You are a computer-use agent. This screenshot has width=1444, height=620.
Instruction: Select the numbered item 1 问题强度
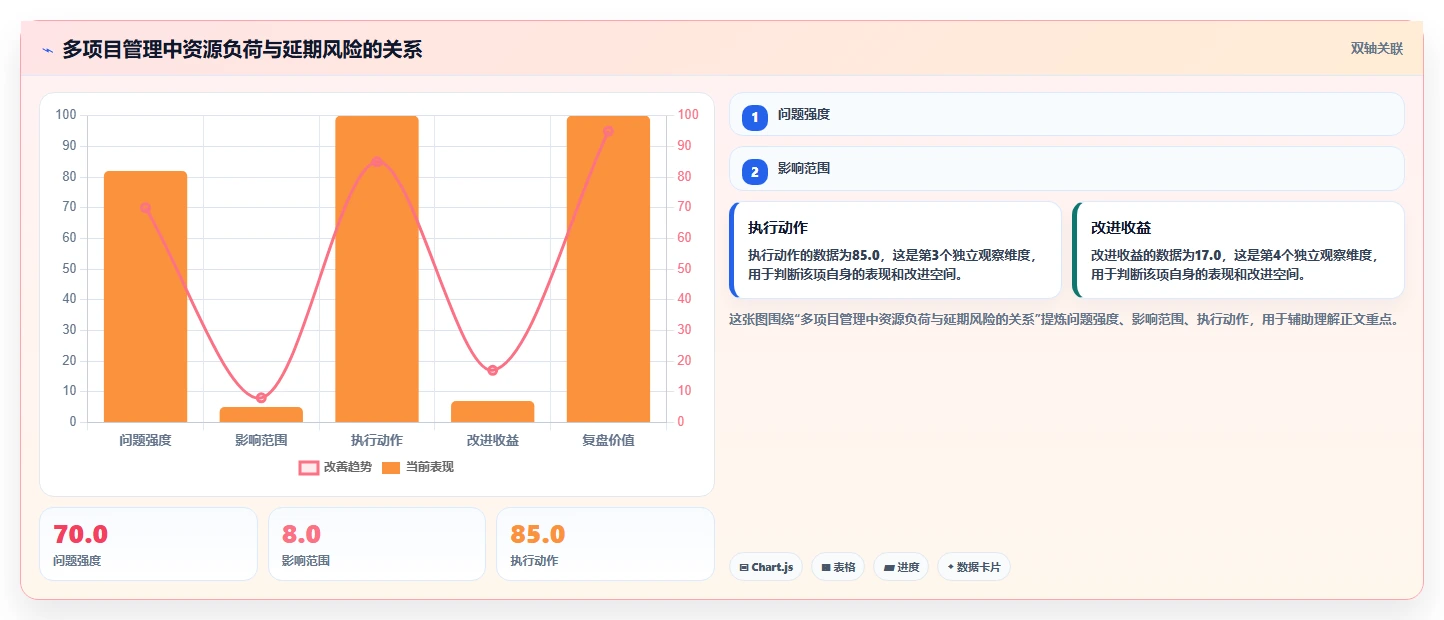pos(1066,114)
